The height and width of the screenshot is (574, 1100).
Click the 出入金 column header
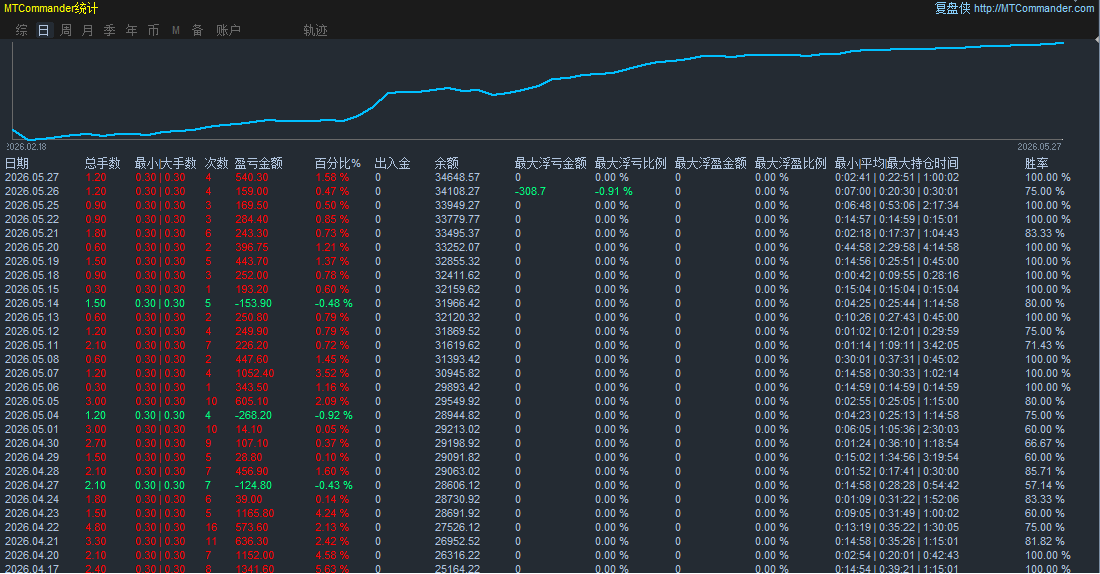392,163
